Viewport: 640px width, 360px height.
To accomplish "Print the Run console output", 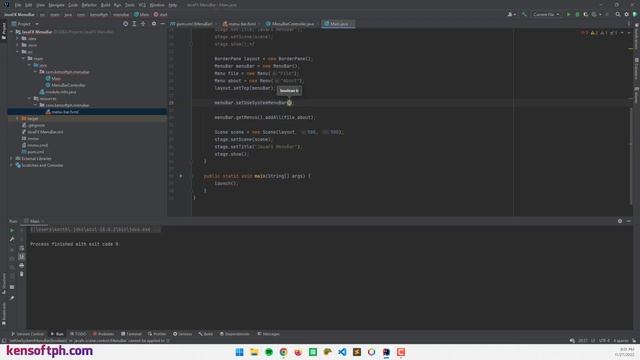I will pyautogui.click(x=22, y=265).
